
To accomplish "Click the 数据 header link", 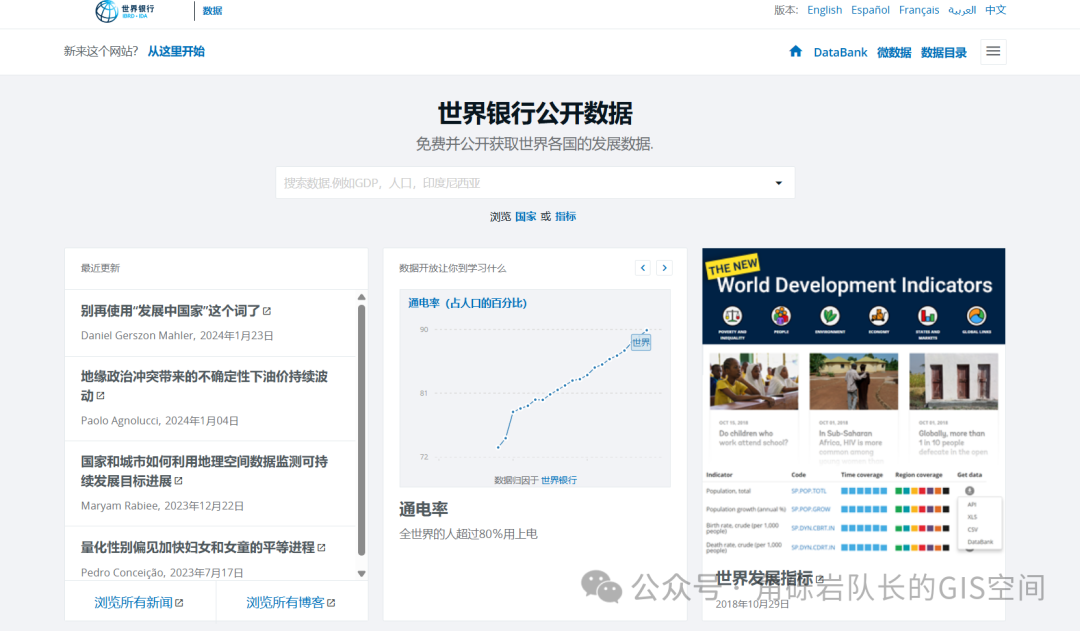I will [x=212, y=10].
